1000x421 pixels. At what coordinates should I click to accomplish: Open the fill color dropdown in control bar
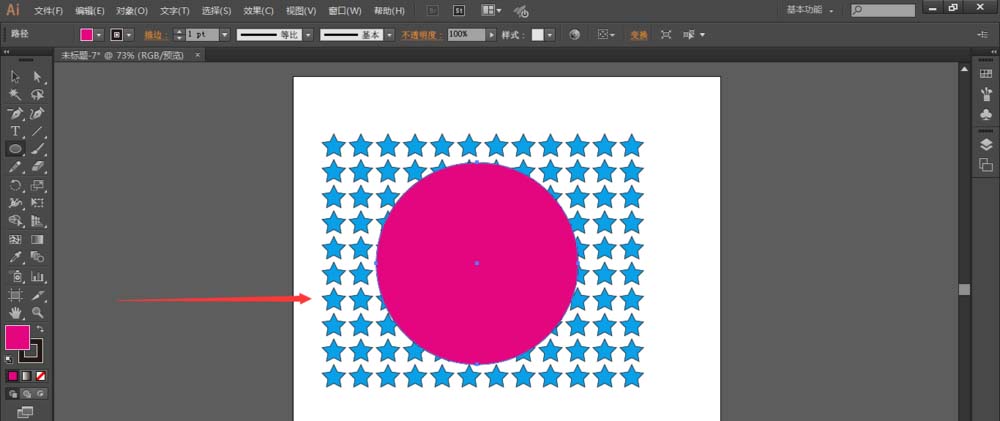click(99, 35)
